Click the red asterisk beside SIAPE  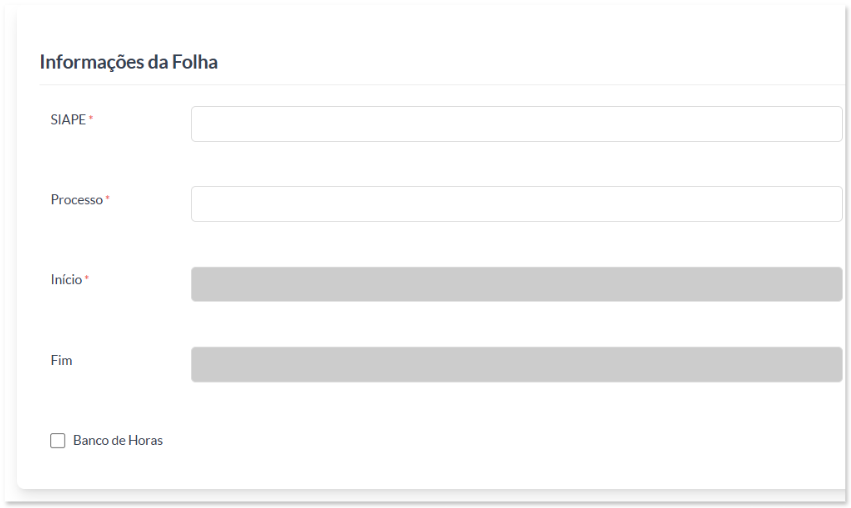pyautogui.click(x=91, y=117)
